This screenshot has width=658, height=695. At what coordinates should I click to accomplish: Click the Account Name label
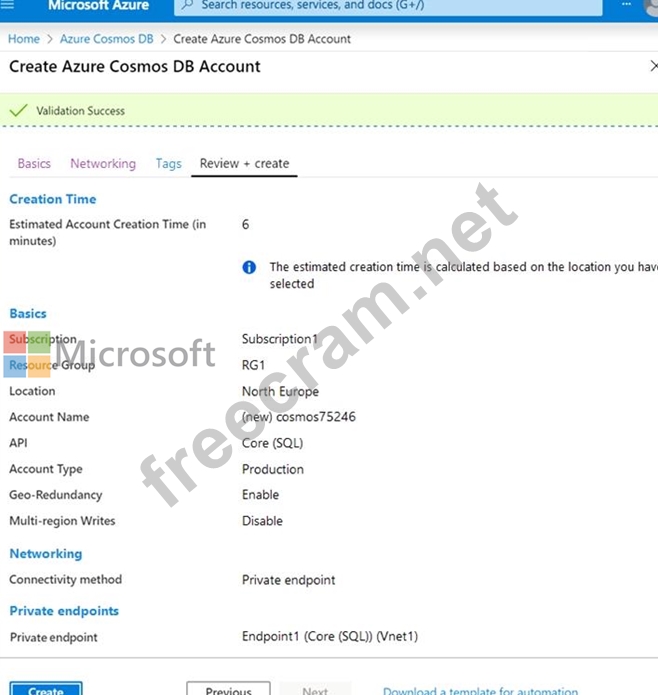tap(49, 417)
